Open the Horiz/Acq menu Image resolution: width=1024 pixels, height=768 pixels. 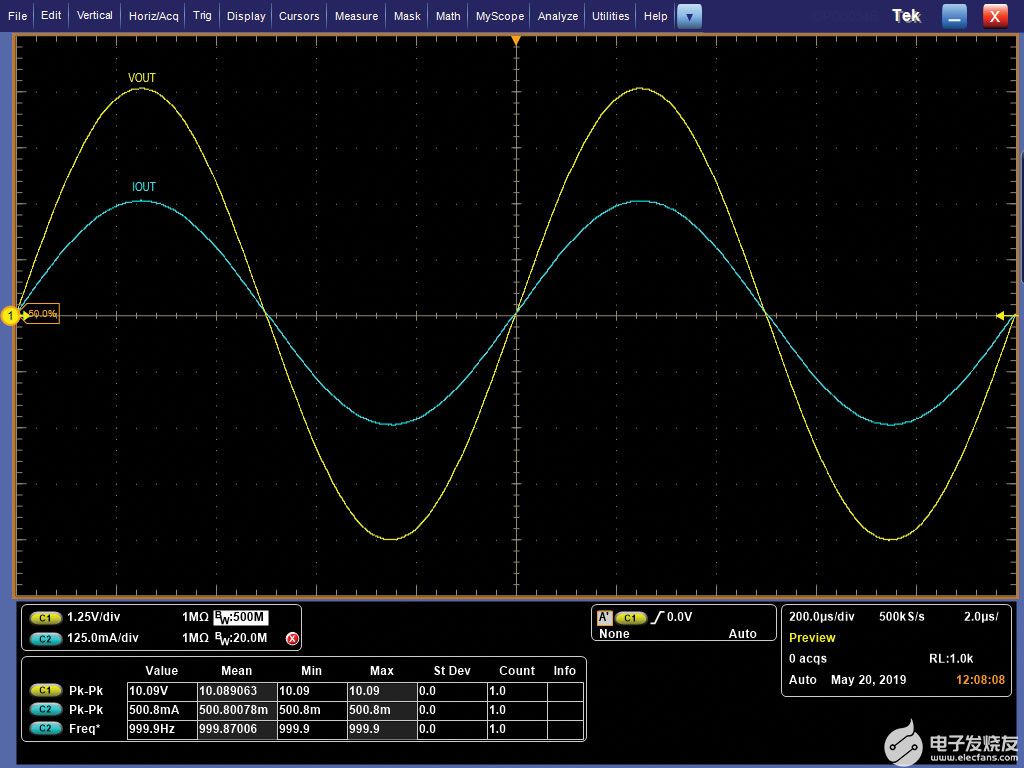(x=153, y=16)
